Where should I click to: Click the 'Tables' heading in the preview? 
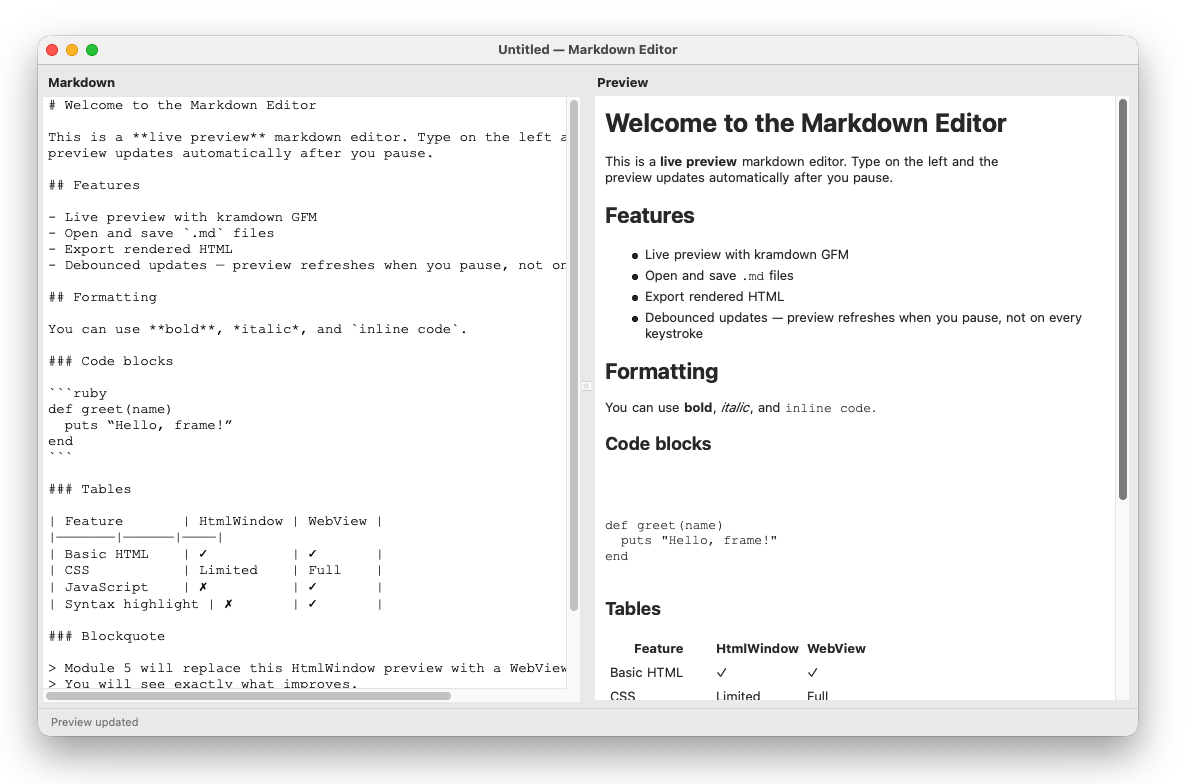[x=632, y=608]
